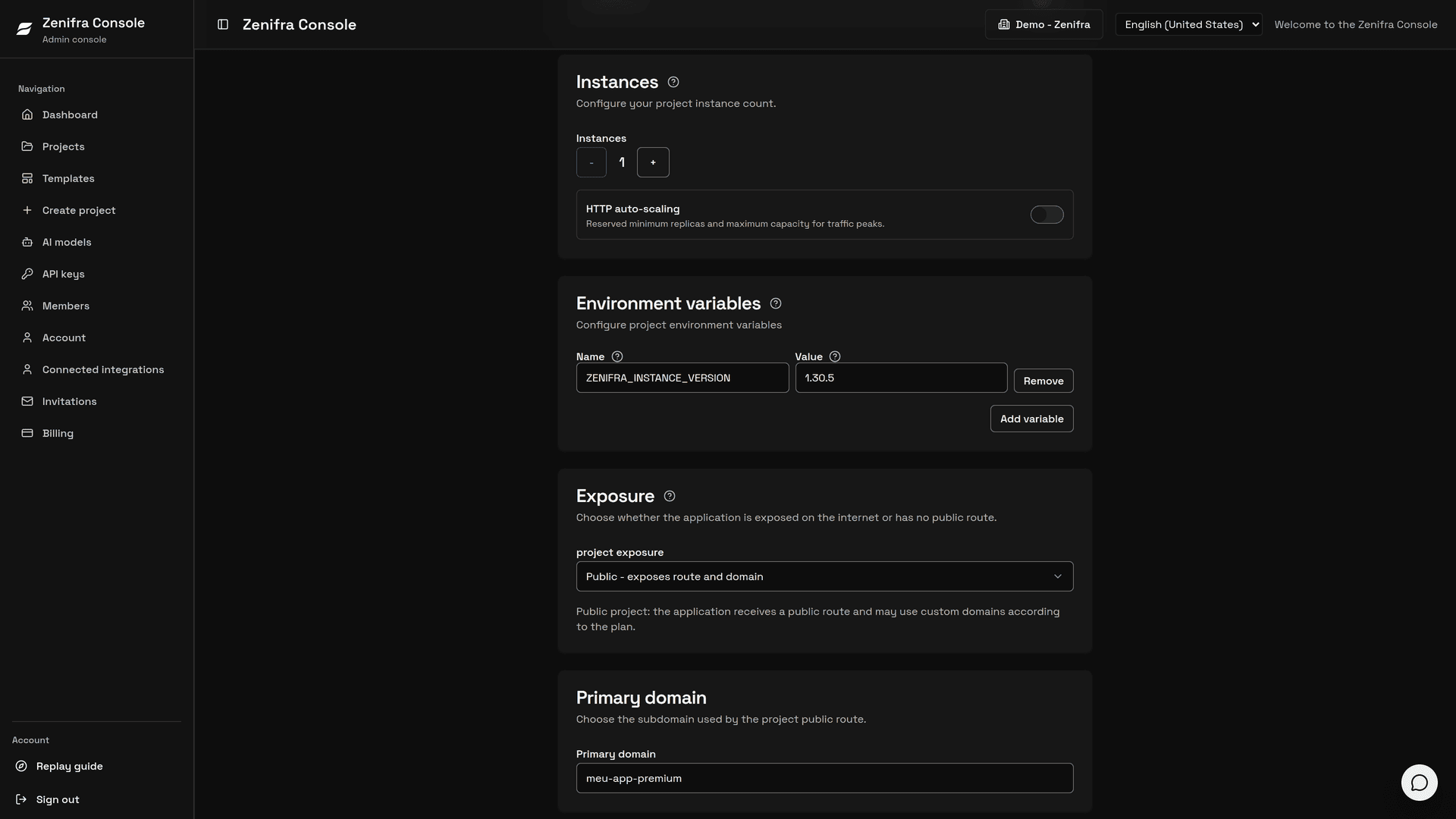This screenshot has height=819, width=1456.
Task: Open the help icon next to Exposure
Action: tap(670, 496)
